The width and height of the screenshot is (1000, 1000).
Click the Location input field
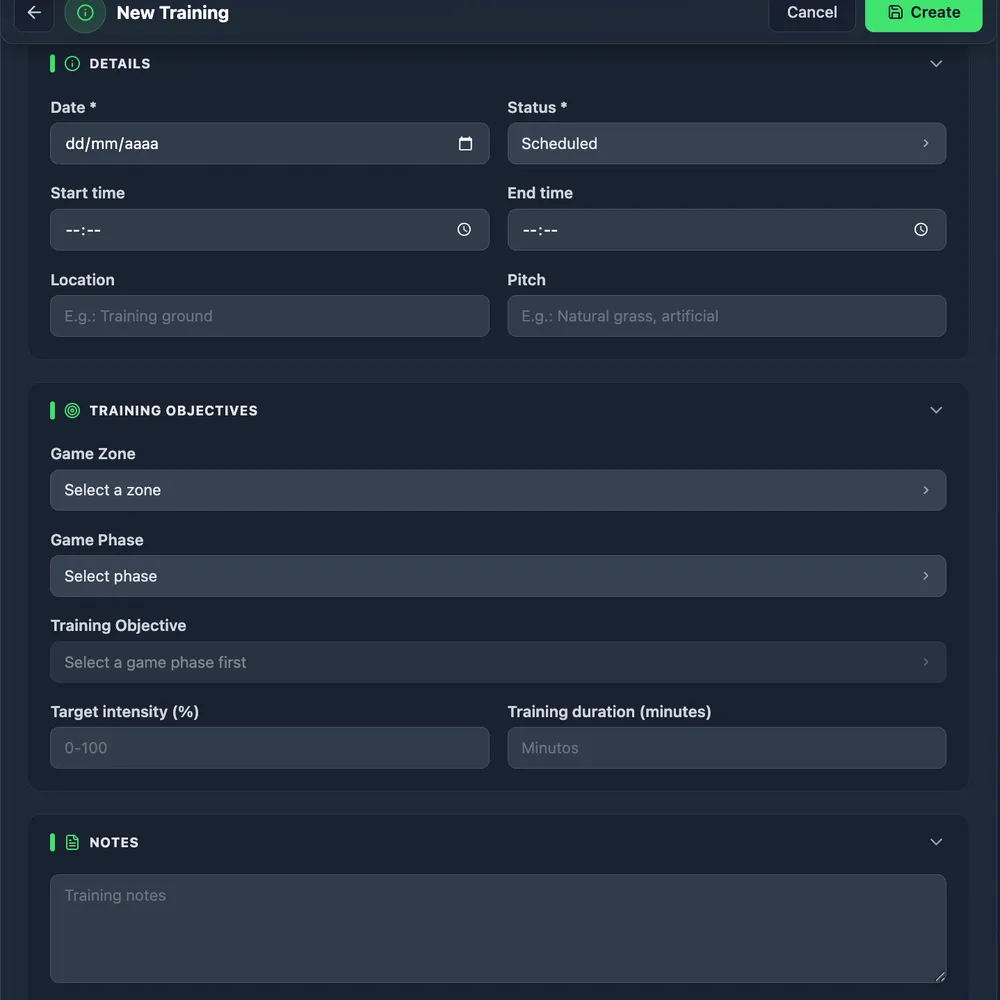tap(269, 316)
